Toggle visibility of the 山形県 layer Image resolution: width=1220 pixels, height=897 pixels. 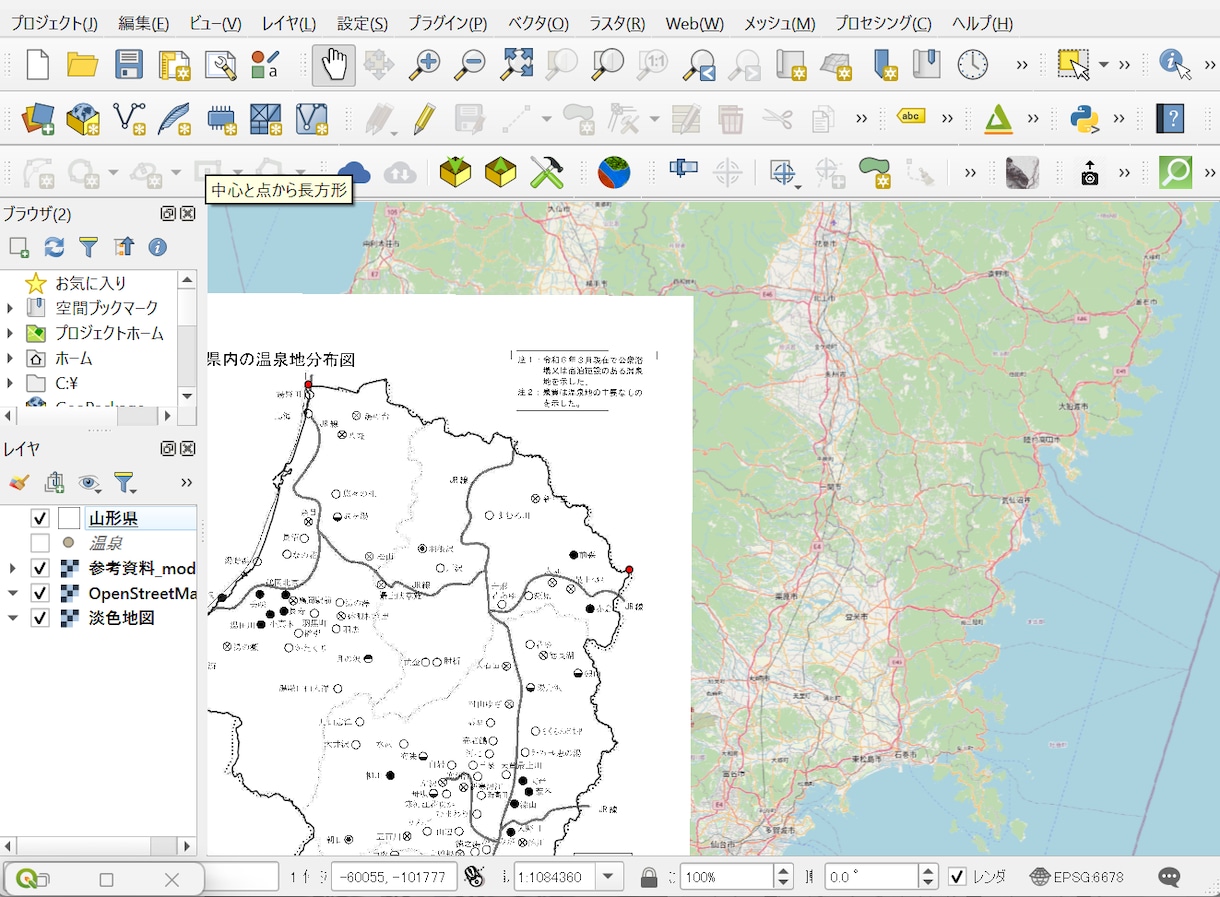[x=40, y=518]
